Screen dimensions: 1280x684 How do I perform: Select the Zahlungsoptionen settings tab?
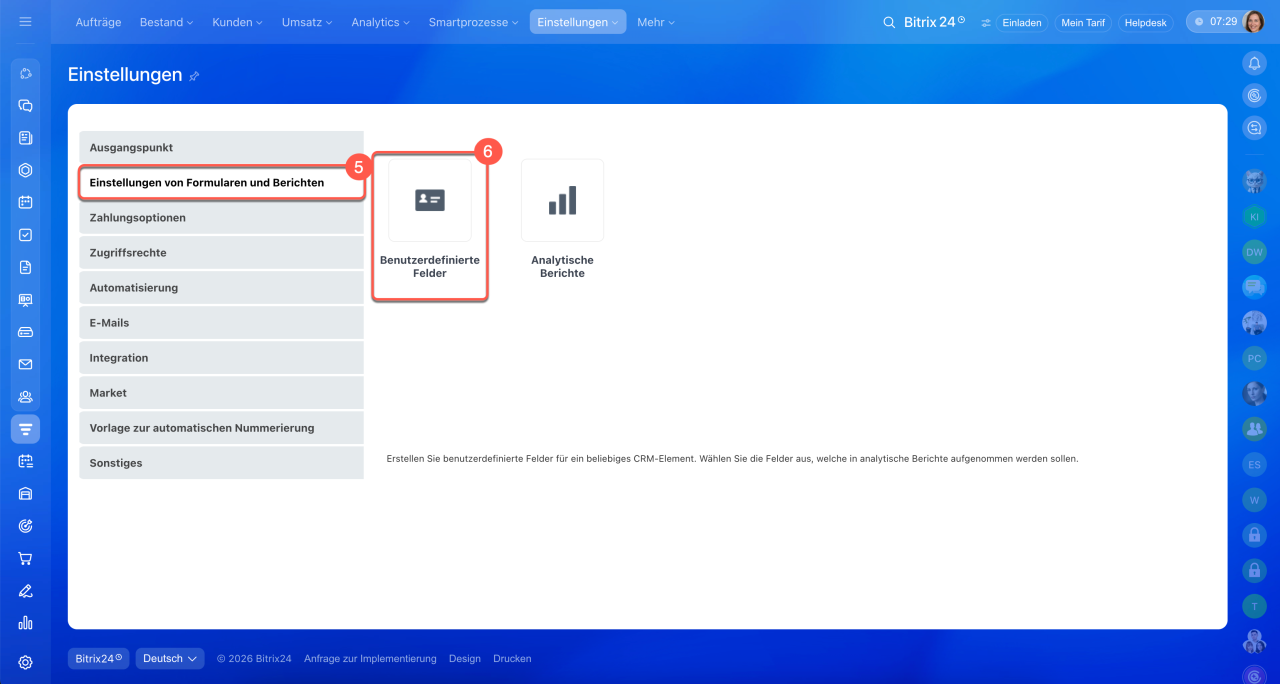point(221,217)
